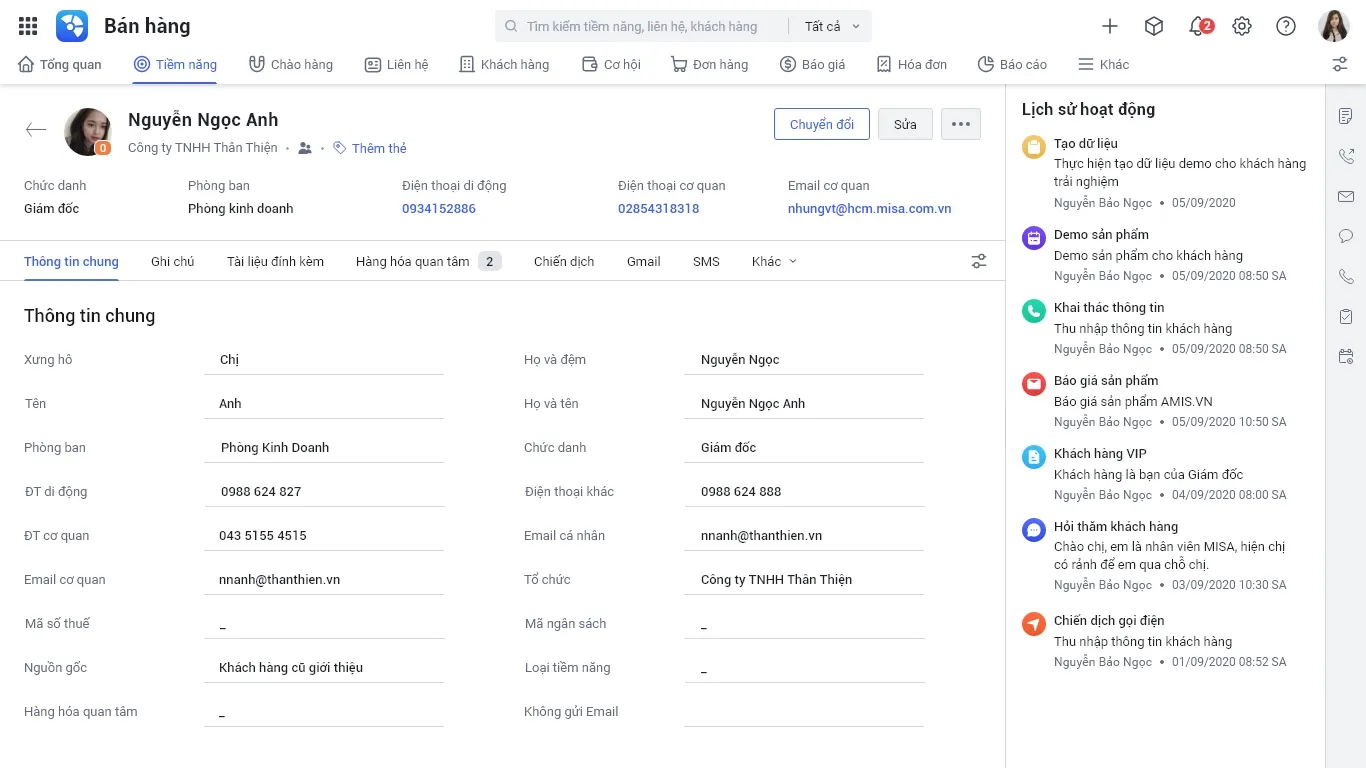Click the tag icon next to Thêm thẻ
This screenshot has width=1366, height=768.
[x=340, y=148]
